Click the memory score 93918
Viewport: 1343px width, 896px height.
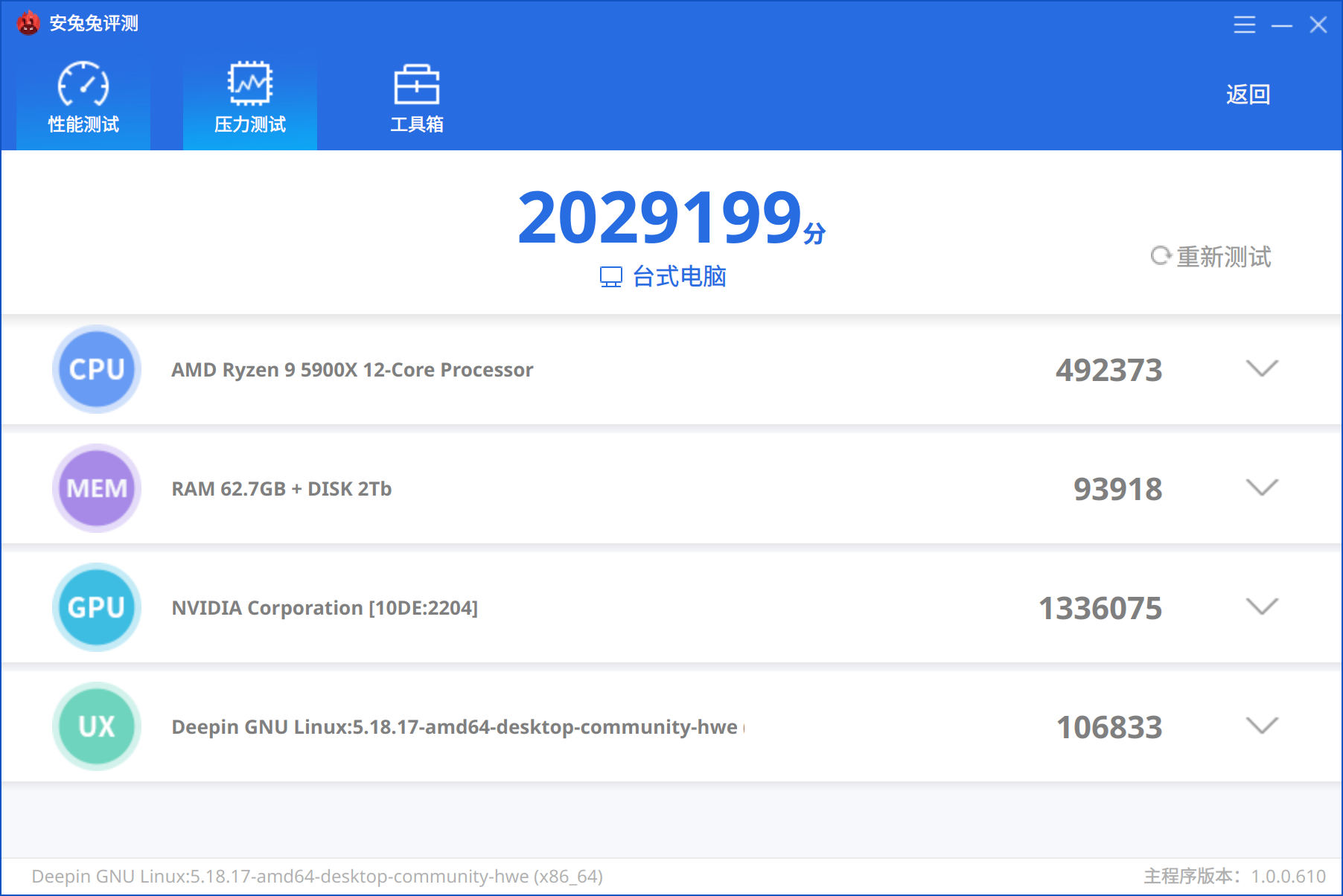[1117, 489]
